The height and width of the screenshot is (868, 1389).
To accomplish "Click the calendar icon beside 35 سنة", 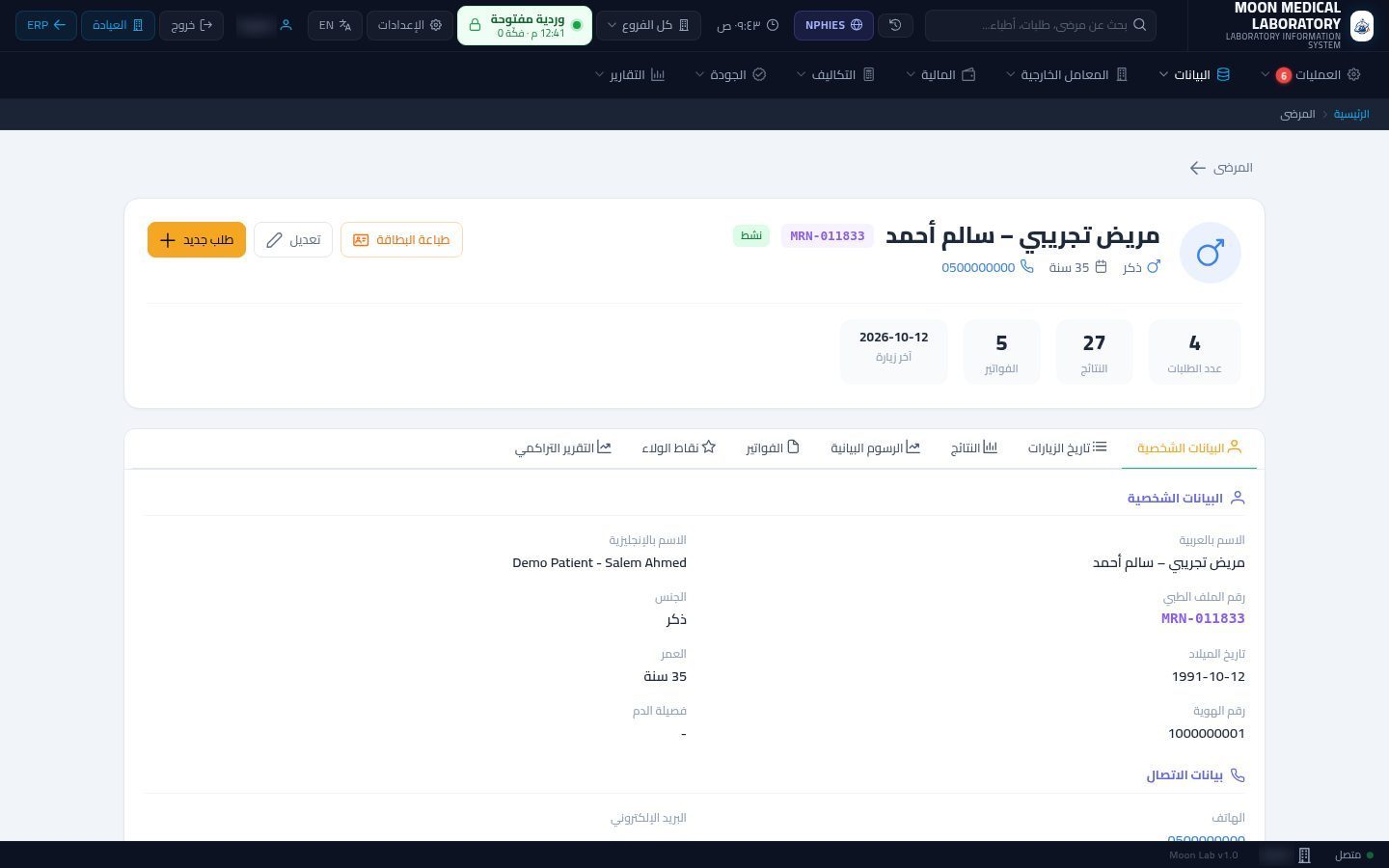I will 1101,267.
